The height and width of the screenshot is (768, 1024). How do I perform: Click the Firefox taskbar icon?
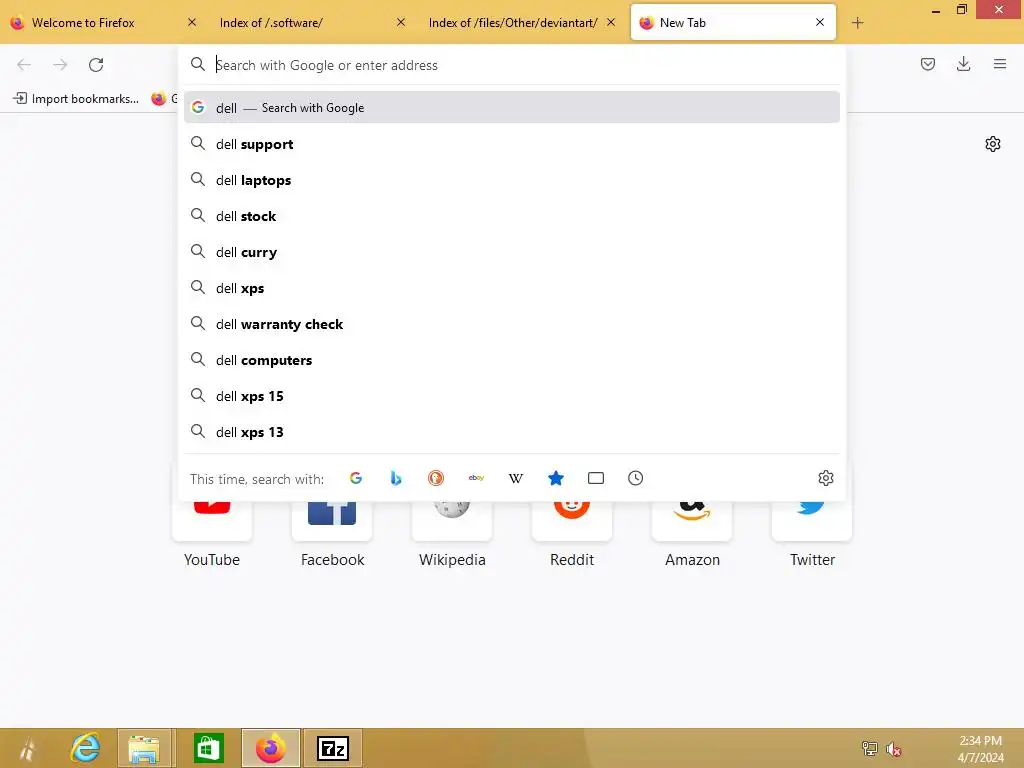point(270,748)
